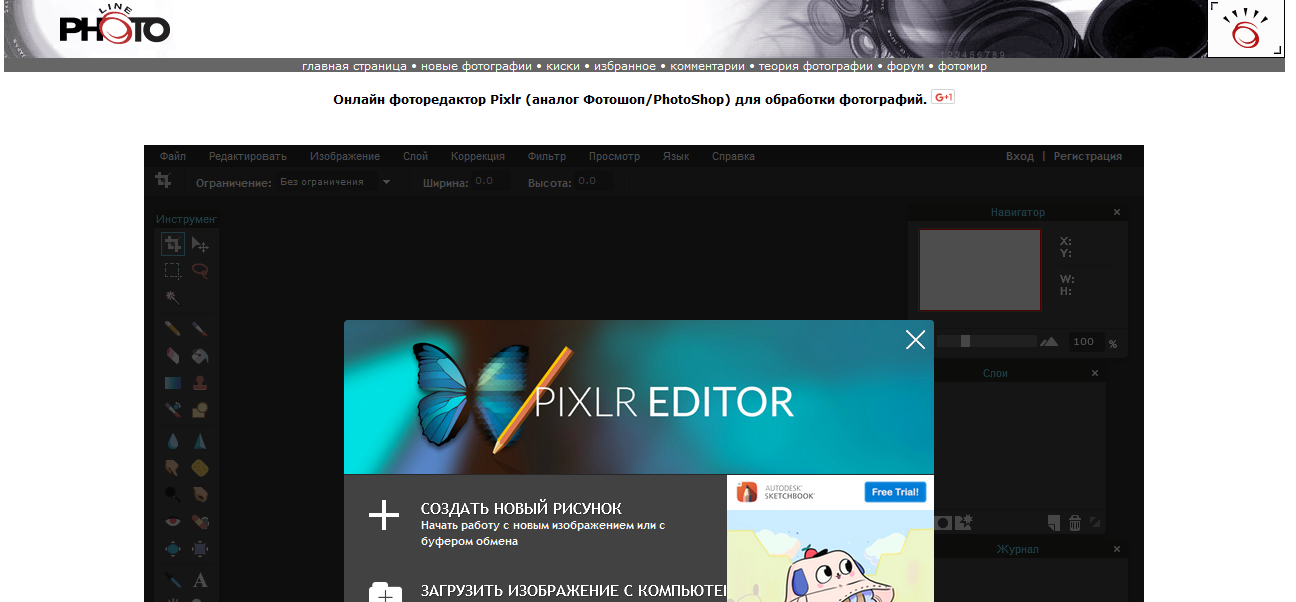Open the форум link

point(905,66)
